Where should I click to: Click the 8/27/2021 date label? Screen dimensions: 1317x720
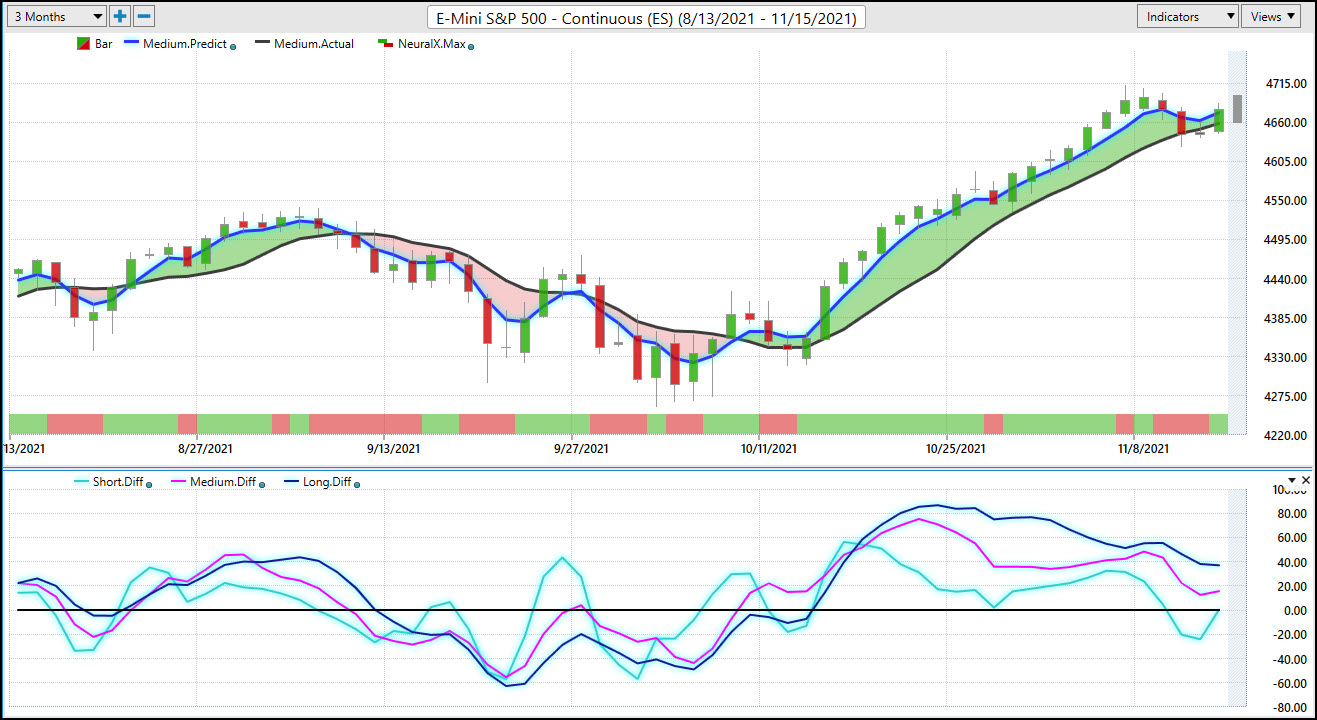click(x=206, y=450)
